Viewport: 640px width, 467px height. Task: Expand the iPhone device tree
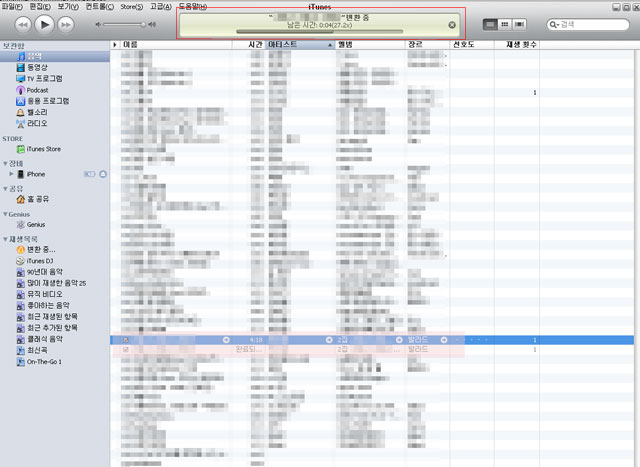click(x=11, y=173)
